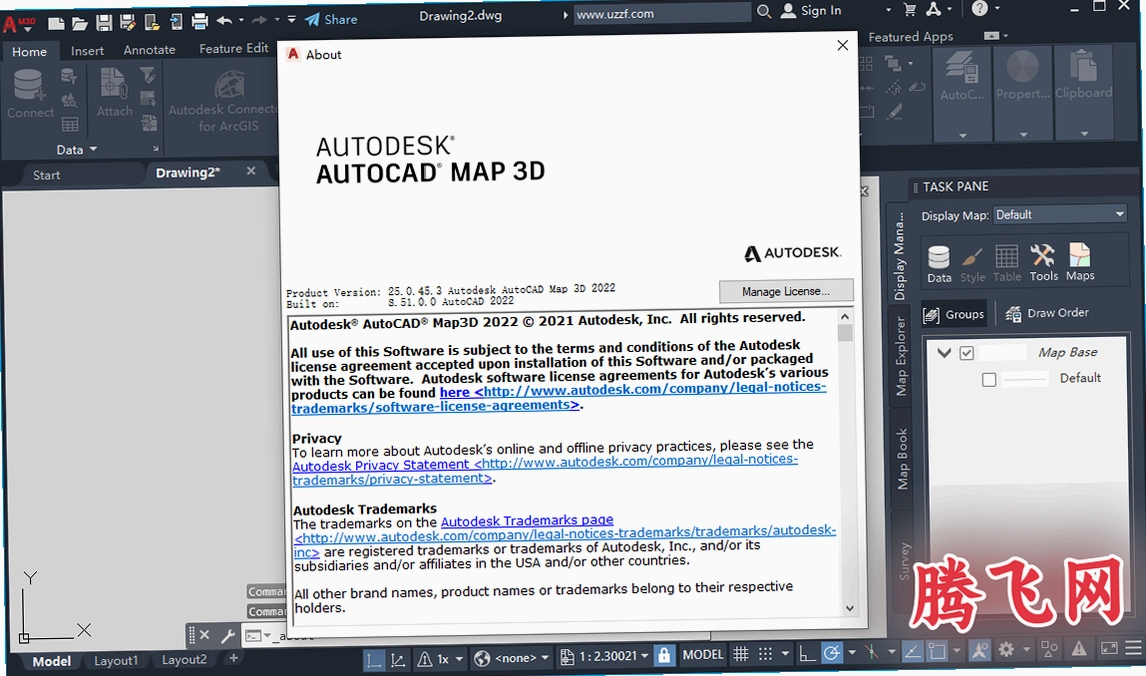Toggle the Clean Screen icon in status bar
1146x676 pixels.
[x=1109, y=647]
